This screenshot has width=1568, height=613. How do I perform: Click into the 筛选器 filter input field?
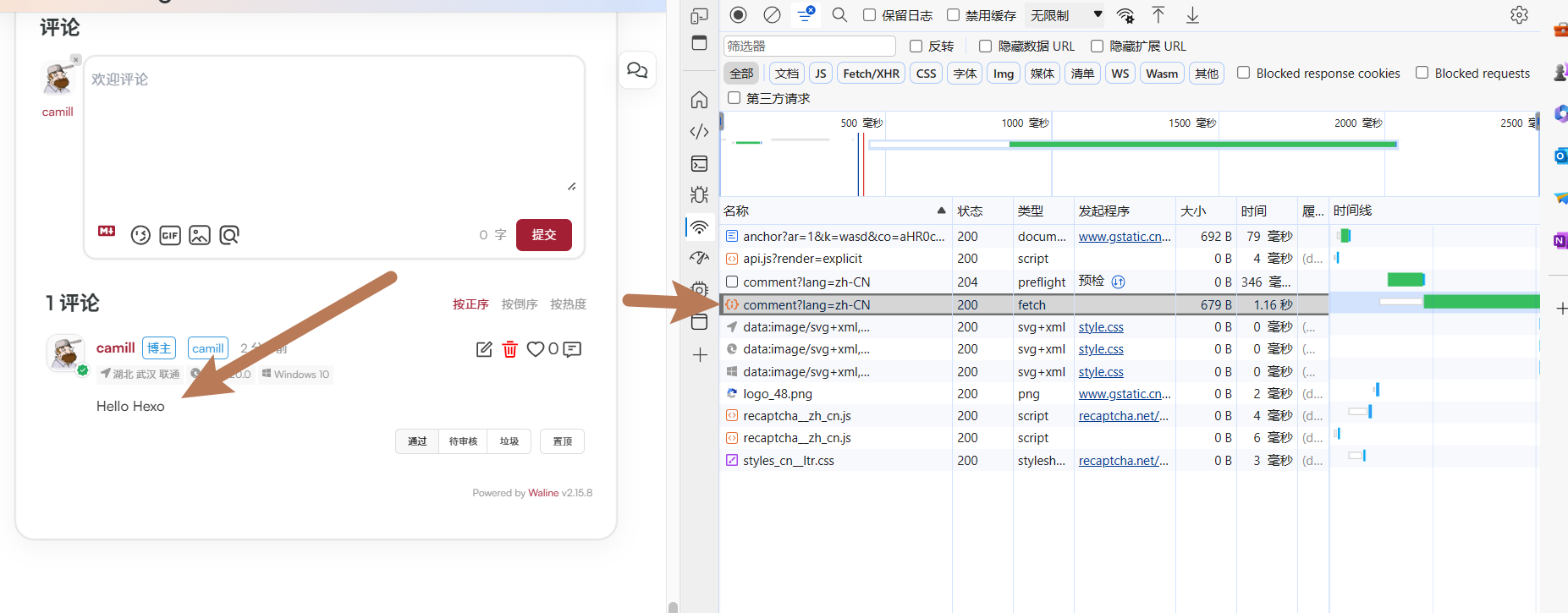[x=809, y=46]
